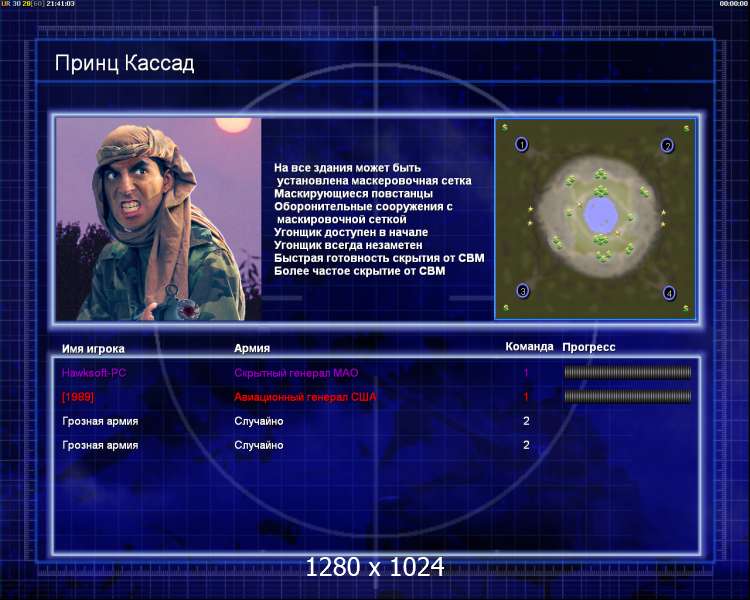Click team number 2 in fourth row
750x600 pixels.
click(526, 444)
